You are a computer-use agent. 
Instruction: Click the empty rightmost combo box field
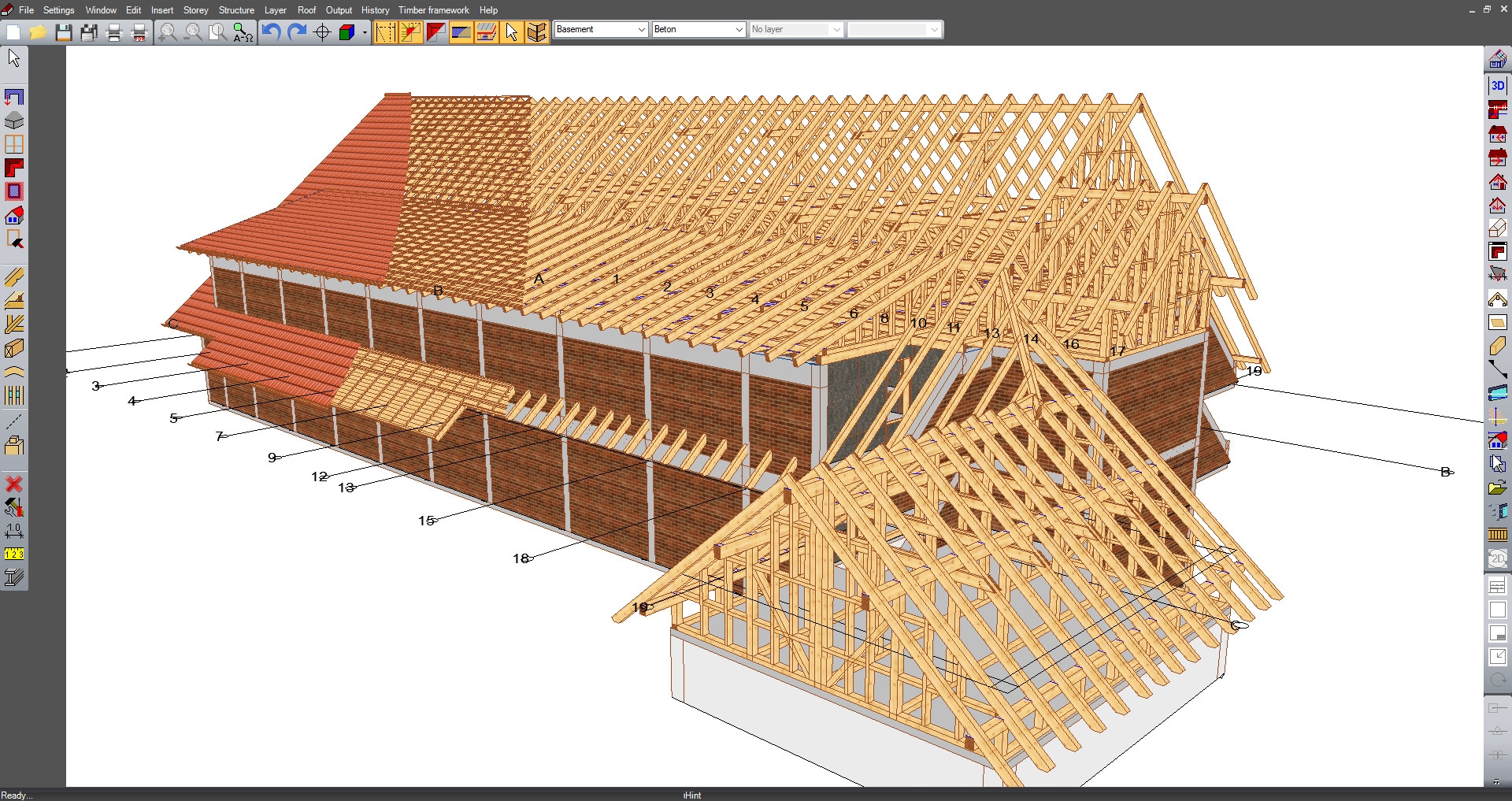tap(895, 29)
